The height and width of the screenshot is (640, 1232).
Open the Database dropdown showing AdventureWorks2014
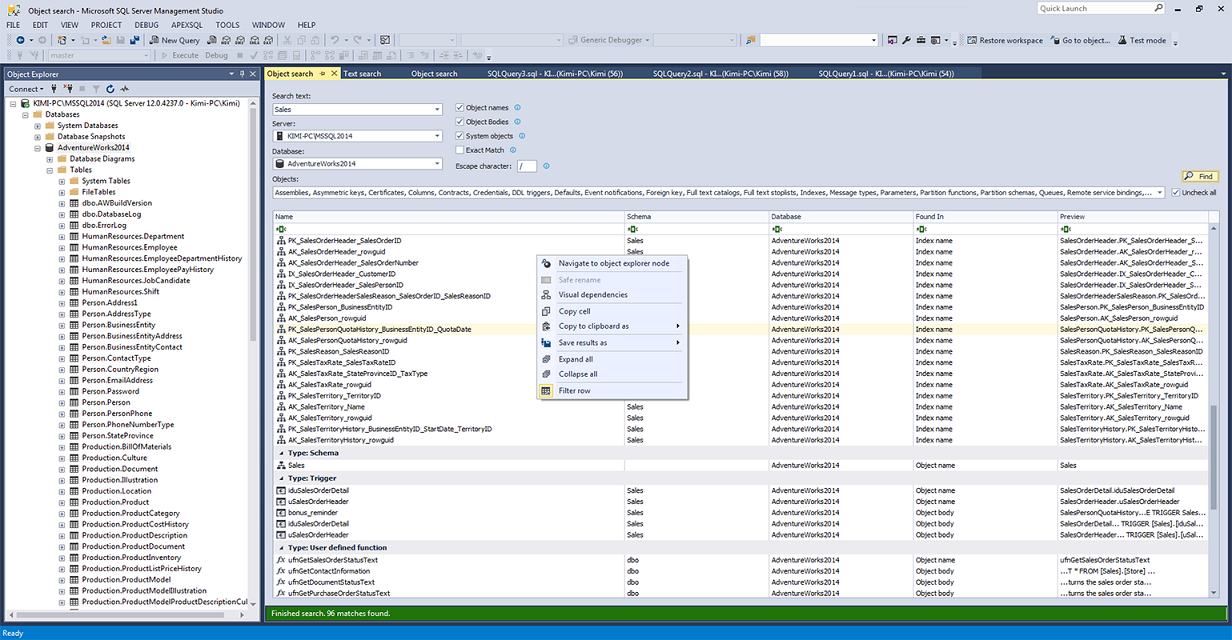(357, 163)
